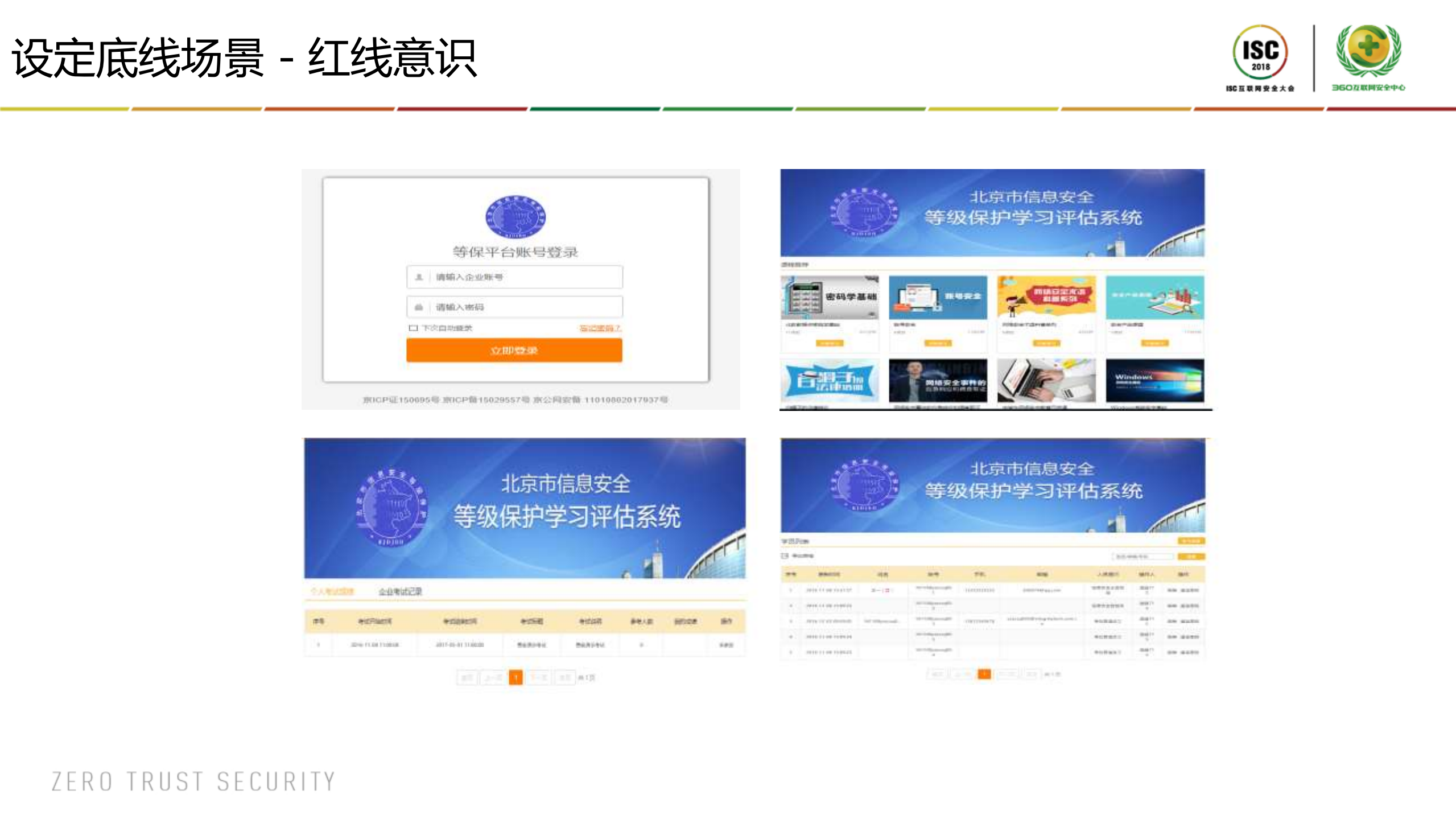The width and height of the screenshot is (1456, 819).
Task: Click the next-page control under the member list
Action: tap(1008, 674)
